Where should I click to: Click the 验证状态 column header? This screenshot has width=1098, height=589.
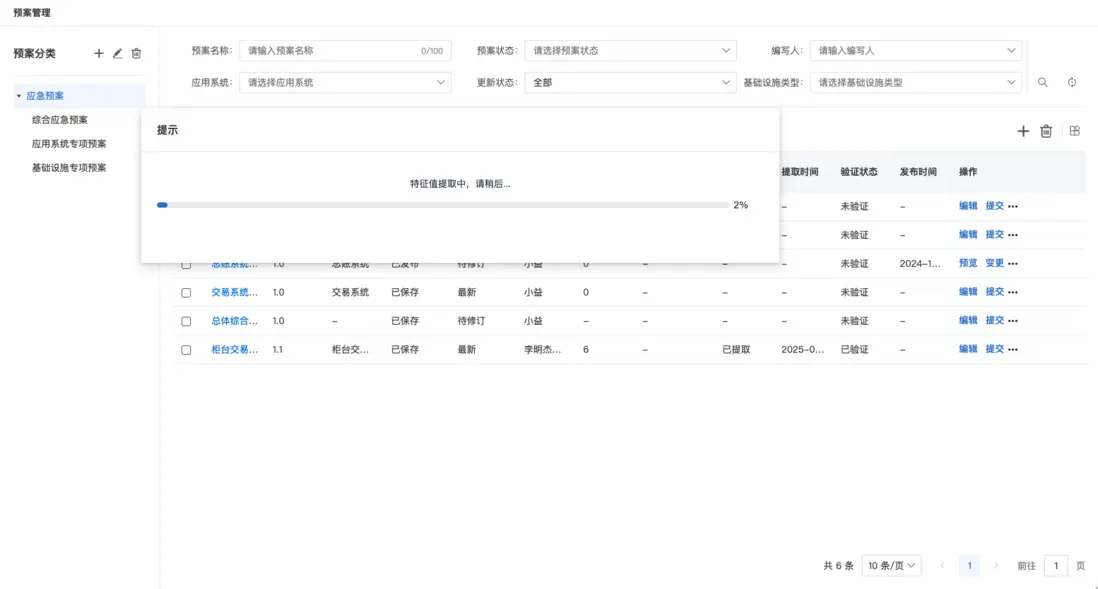tap(859, 172)
